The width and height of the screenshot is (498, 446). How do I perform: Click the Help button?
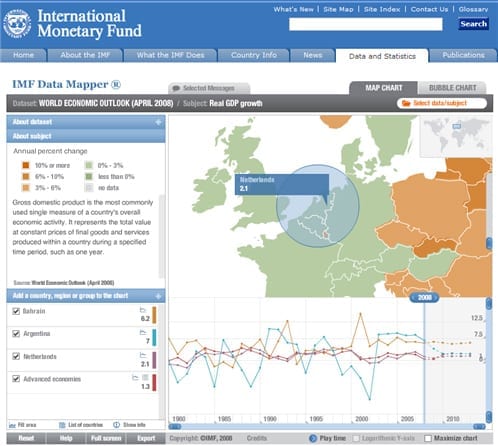click(66, 438)
